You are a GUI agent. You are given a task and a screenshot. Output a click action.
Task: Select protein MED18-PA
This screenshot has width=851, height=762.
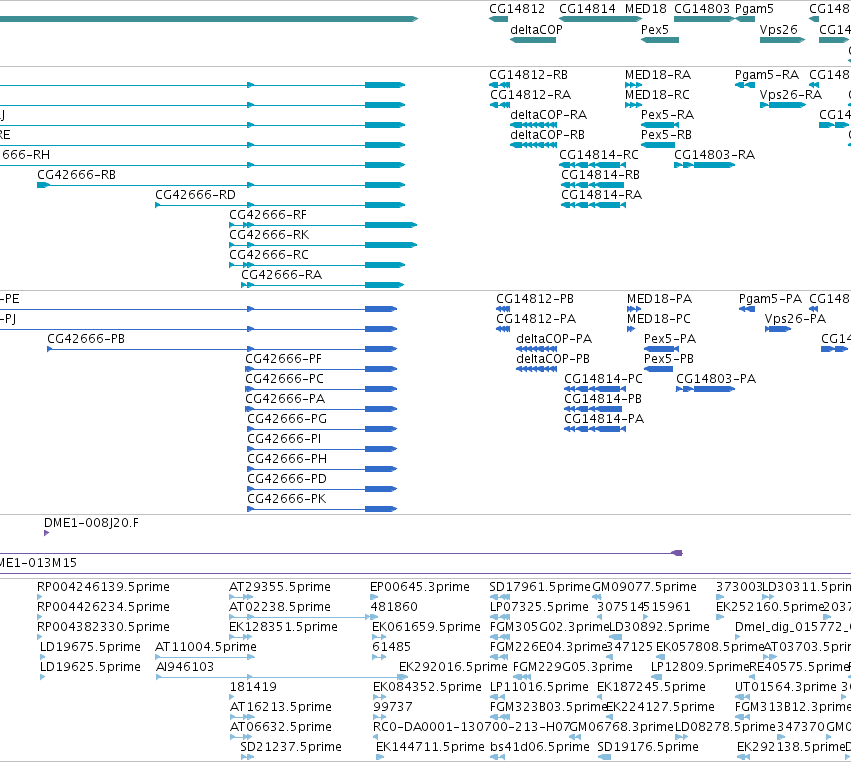(659, 299)
